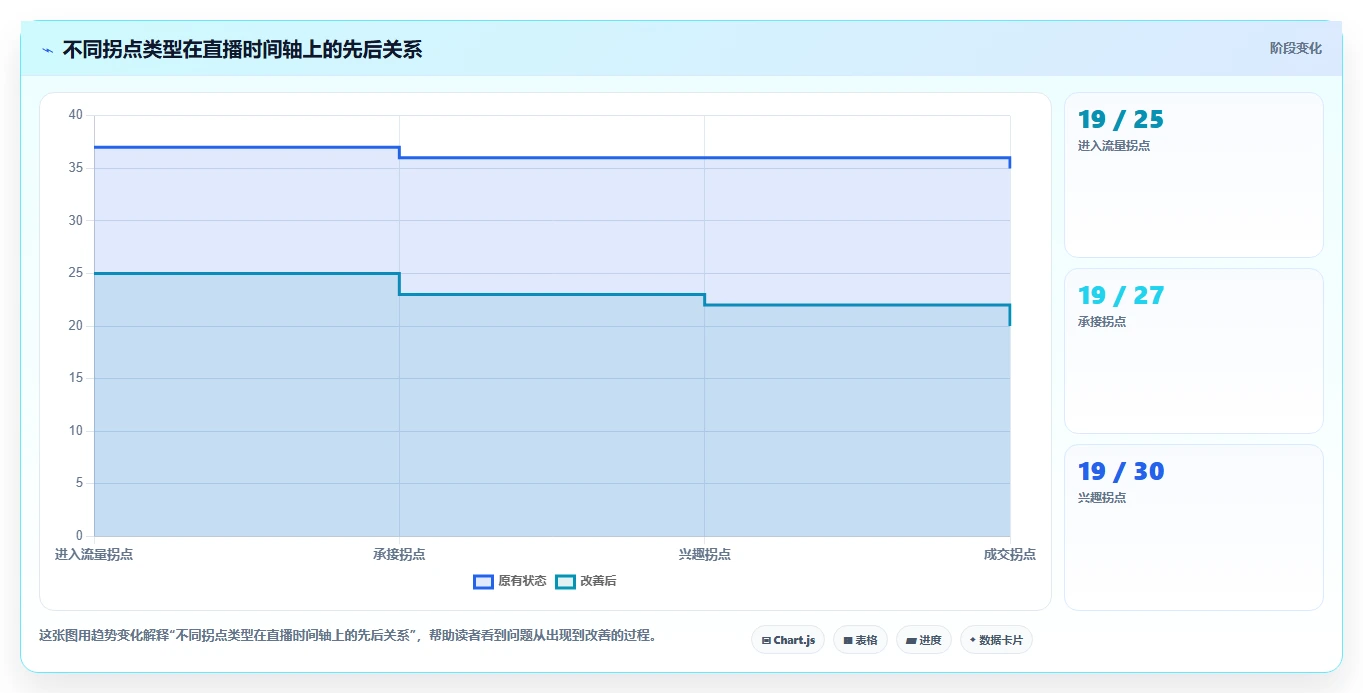Click the 改善后 teal legend swatch
Image resolution: width=1363 pixels, height=693 pixels.
click(x=566, y=581)
